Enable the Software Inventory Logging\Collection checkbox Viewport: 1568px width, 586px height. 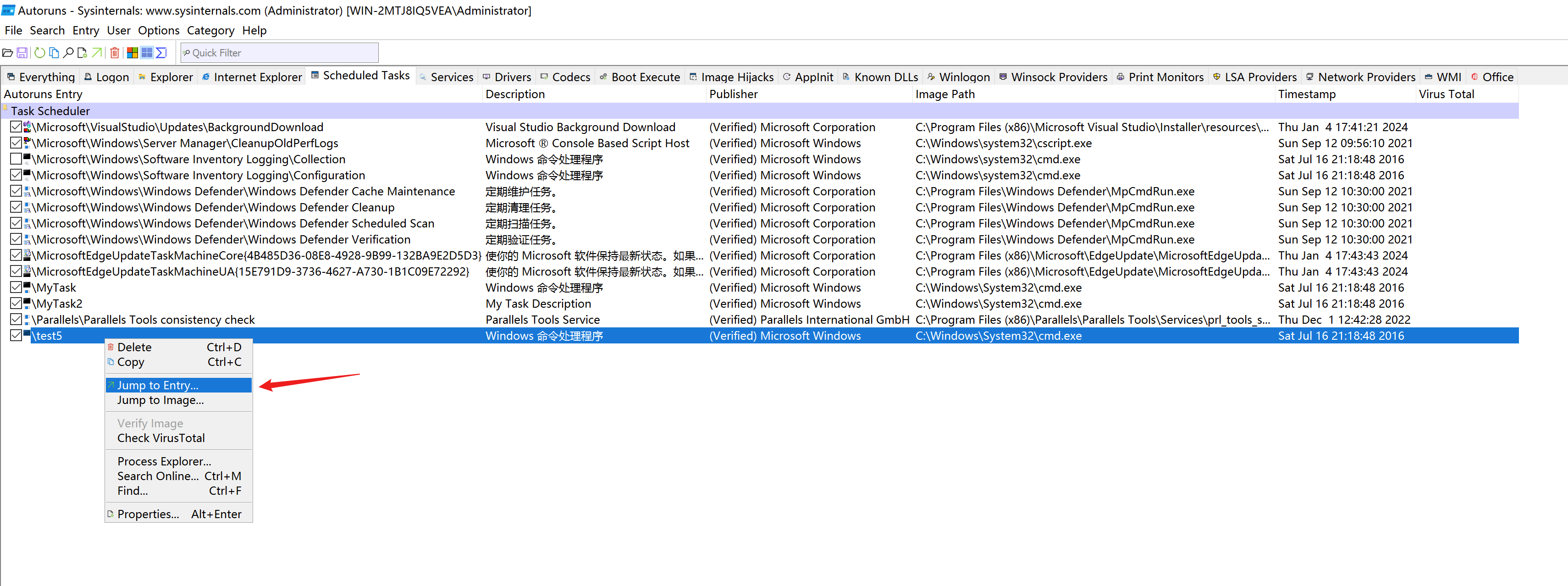coord(16,159)
